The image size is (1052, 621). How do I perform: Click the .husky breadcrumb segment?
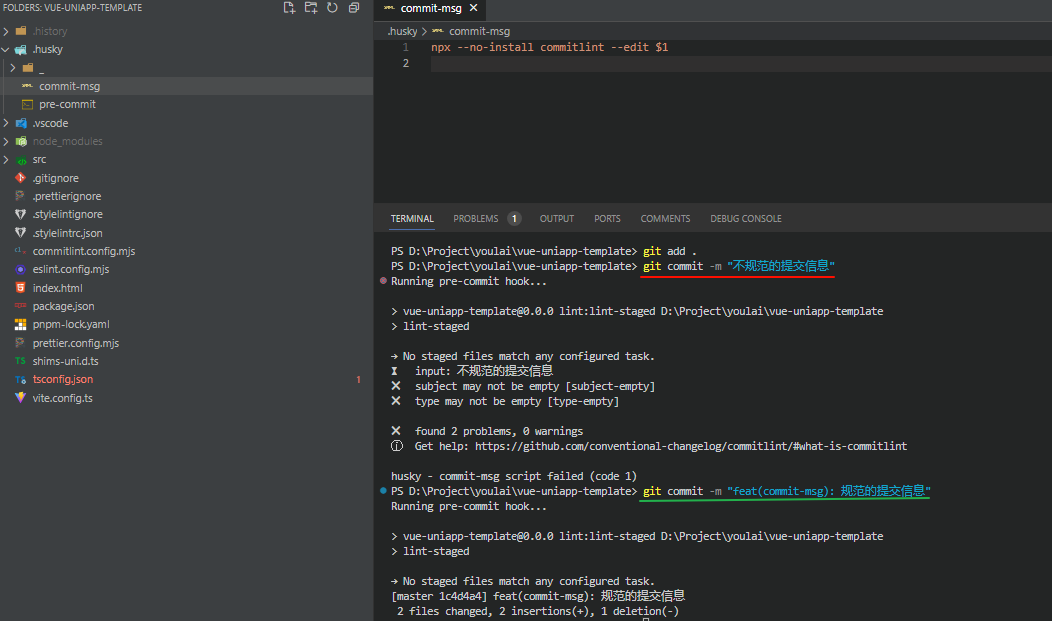pos(402,31)
